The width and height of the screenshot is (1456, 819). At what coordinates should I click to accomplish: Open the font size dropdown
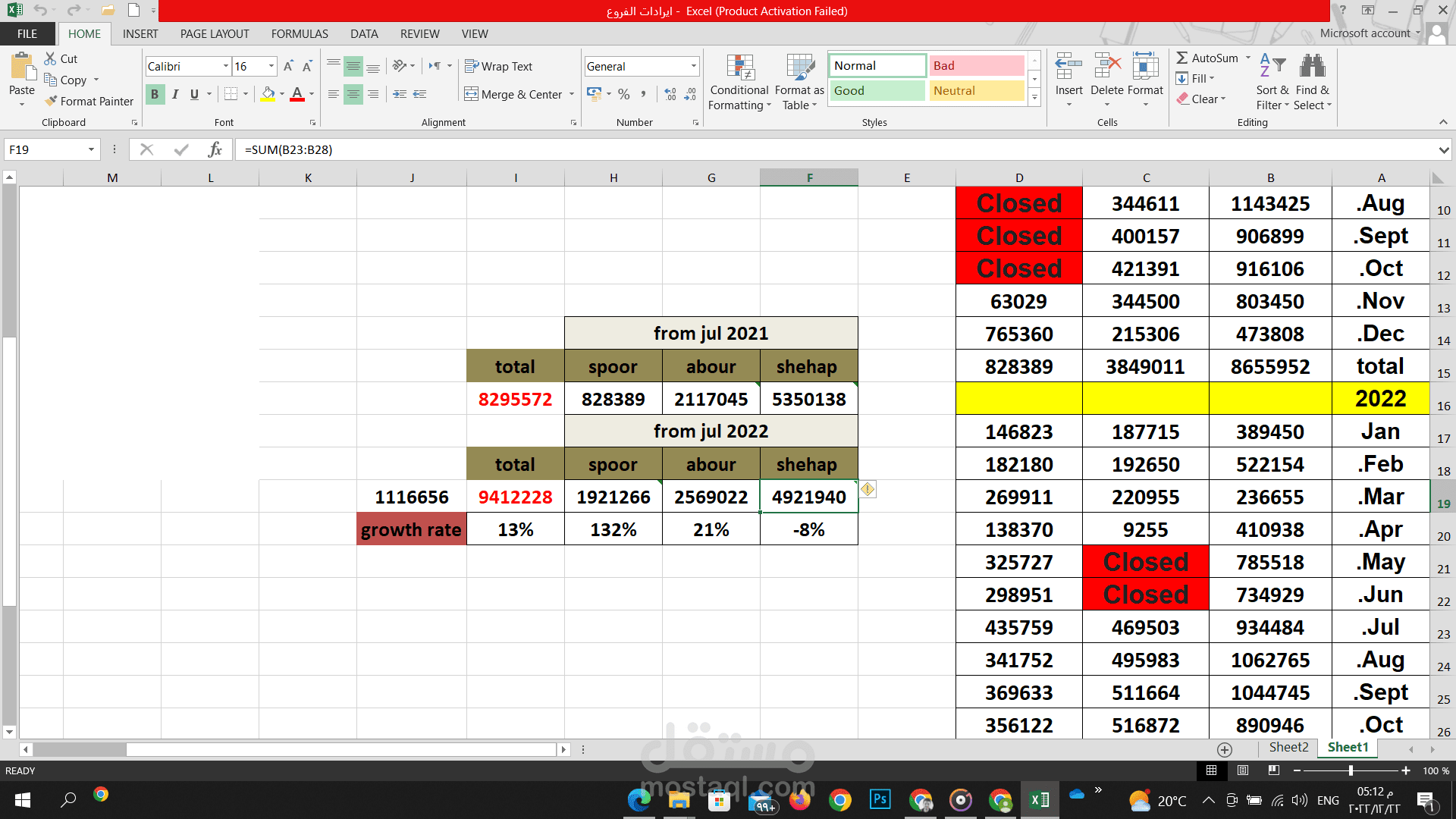(x=271, y=67)
